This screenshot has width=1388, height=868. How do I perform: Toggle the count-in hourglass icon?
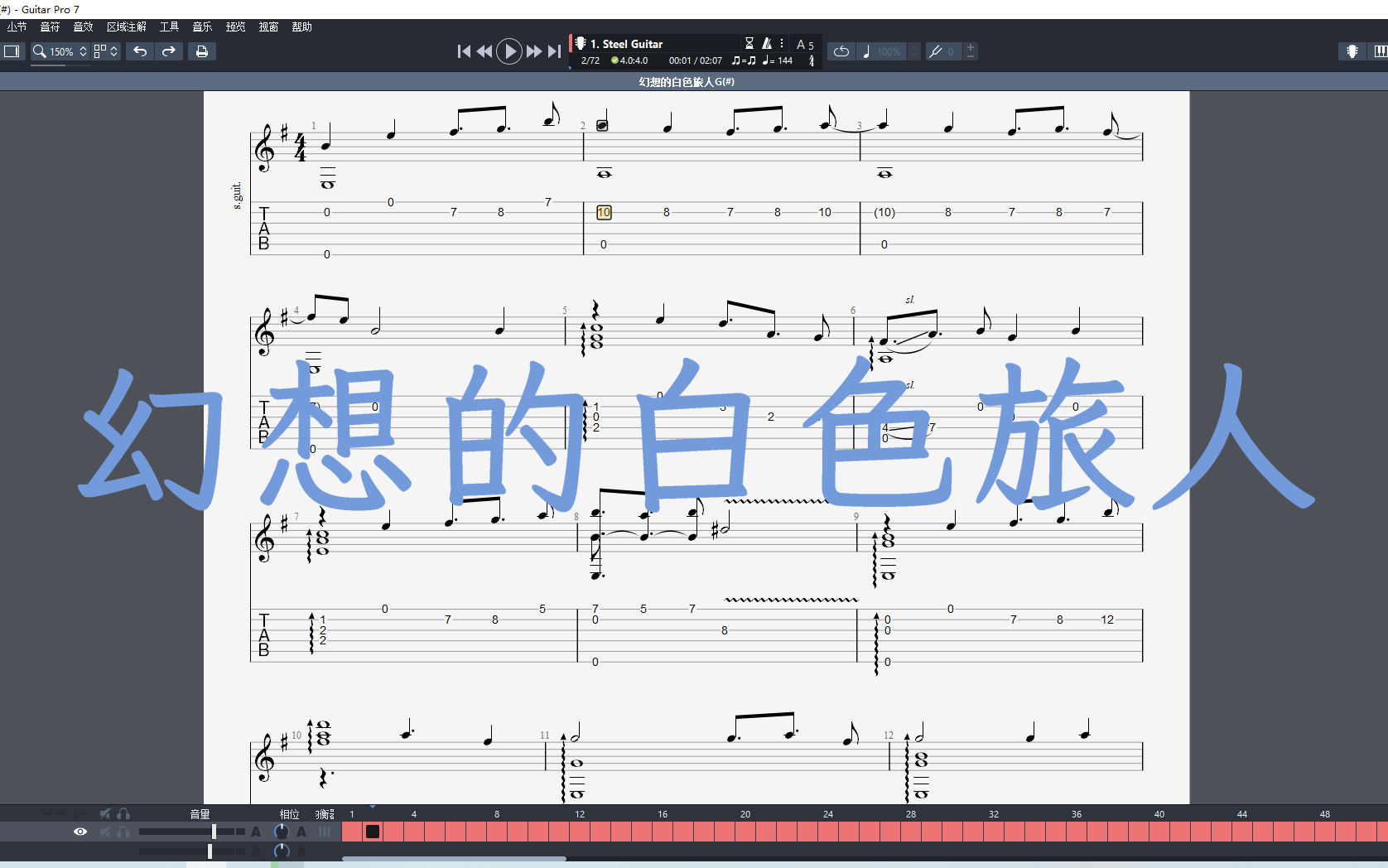click(x=749, y=43)
